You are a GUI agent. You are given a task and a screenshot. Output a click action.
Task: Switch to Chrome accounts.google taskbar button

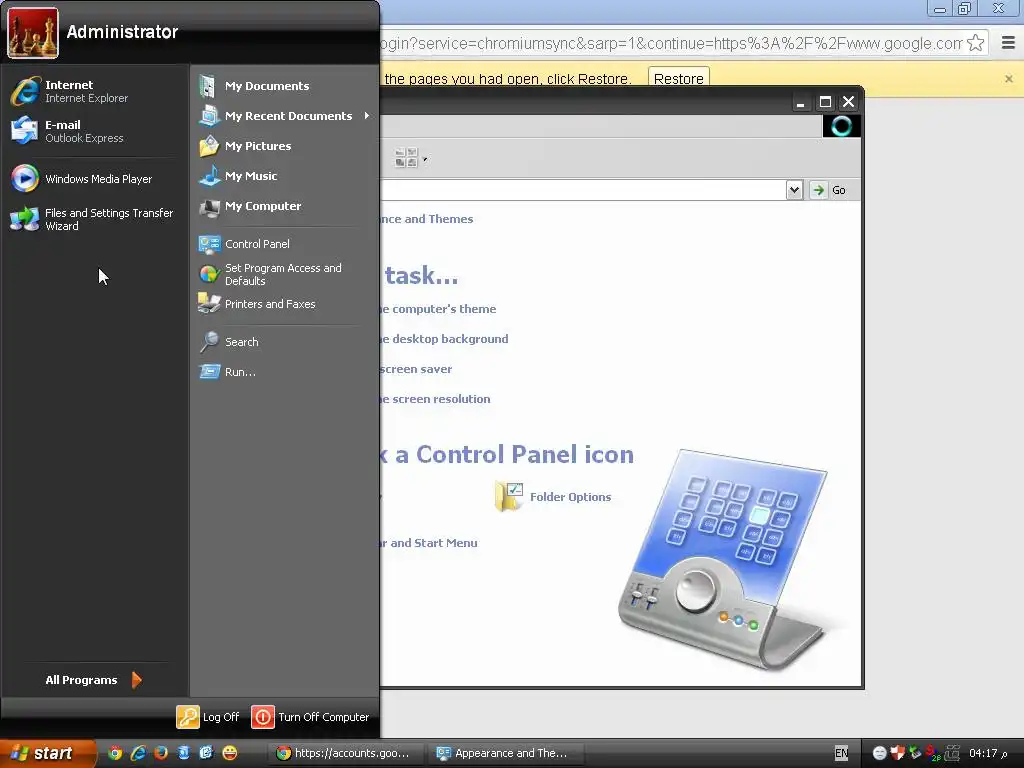pyautogui.click(x=345, y=753)
